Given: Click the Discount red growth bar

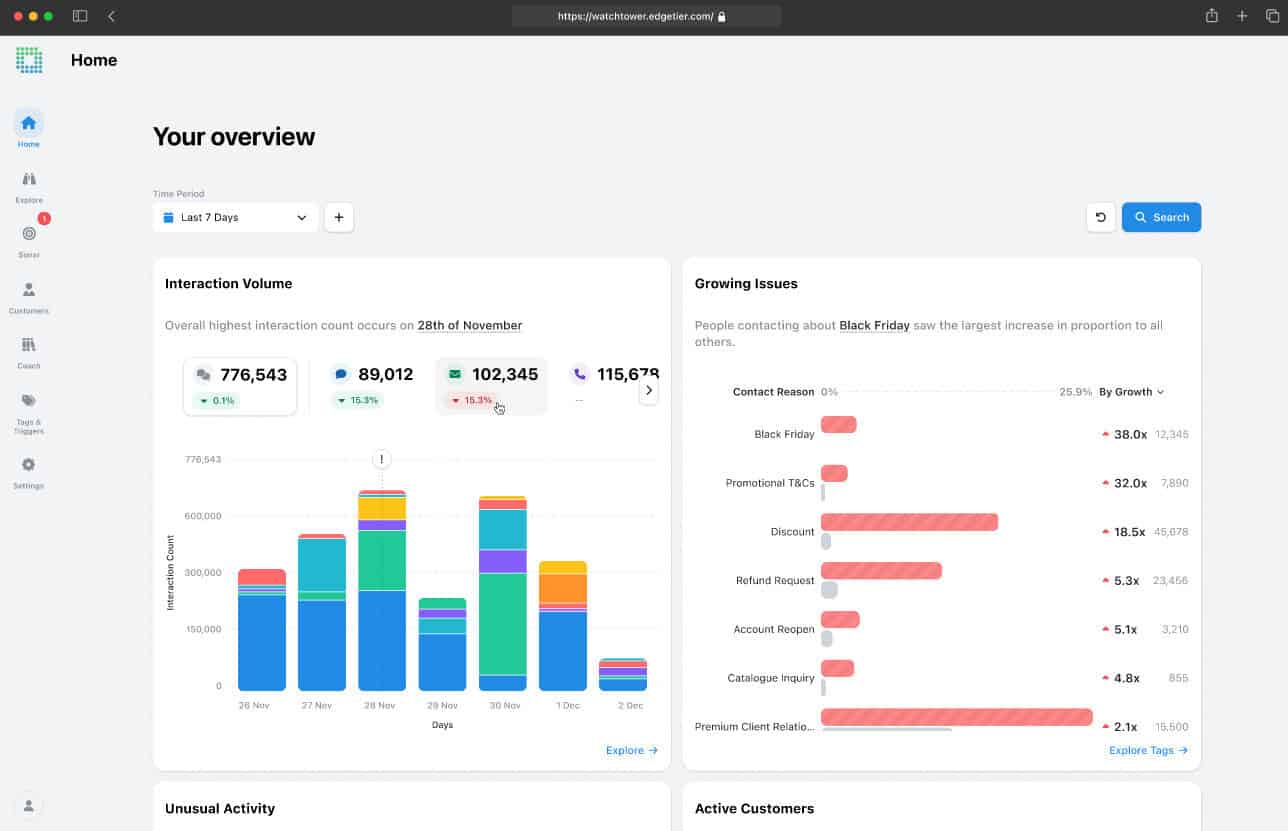Looking at the screenshot, I should pyautogui.click(x=909, y=522).
